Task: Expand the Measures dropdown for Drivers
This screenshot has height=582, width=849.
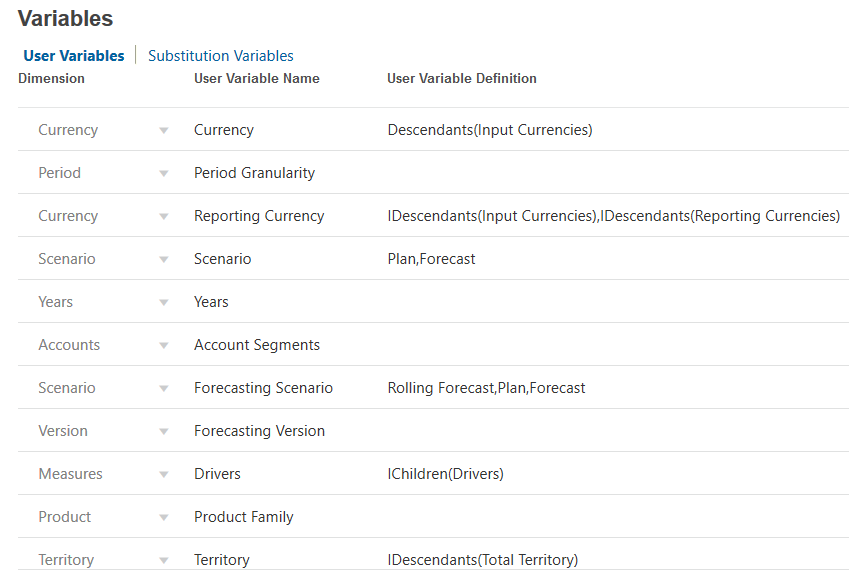Action: (x=163, y=473)
